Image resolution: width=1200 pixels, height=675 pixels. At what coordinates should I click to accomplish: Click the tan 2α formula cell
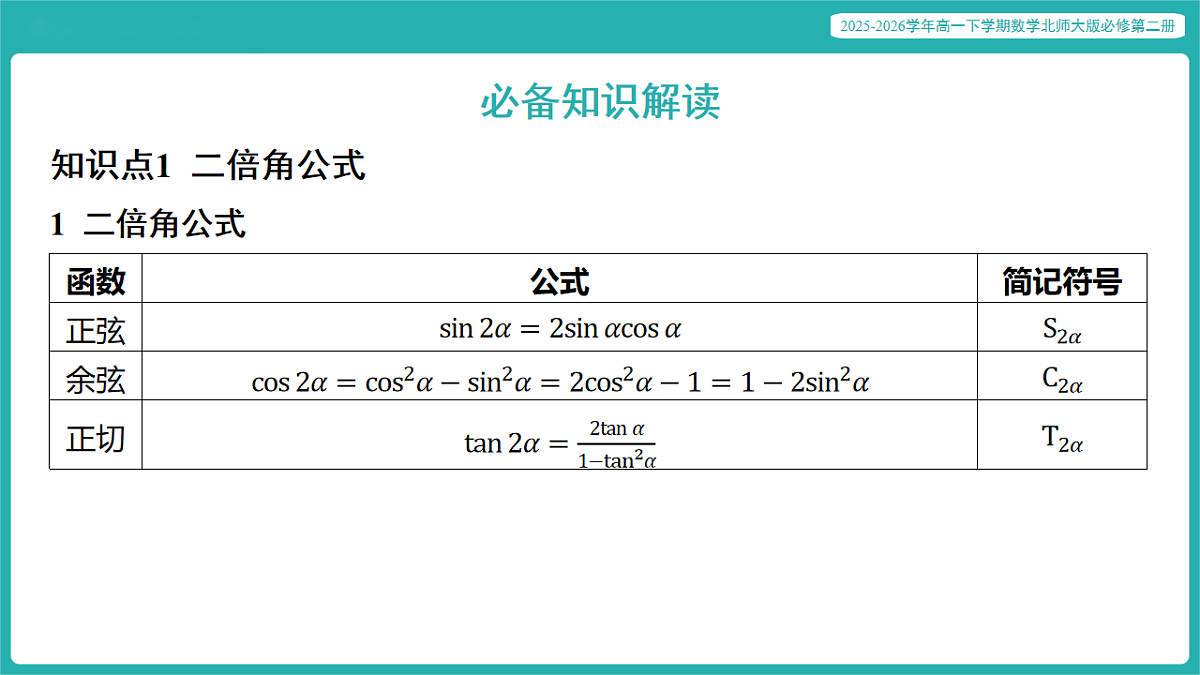point(560,436)
